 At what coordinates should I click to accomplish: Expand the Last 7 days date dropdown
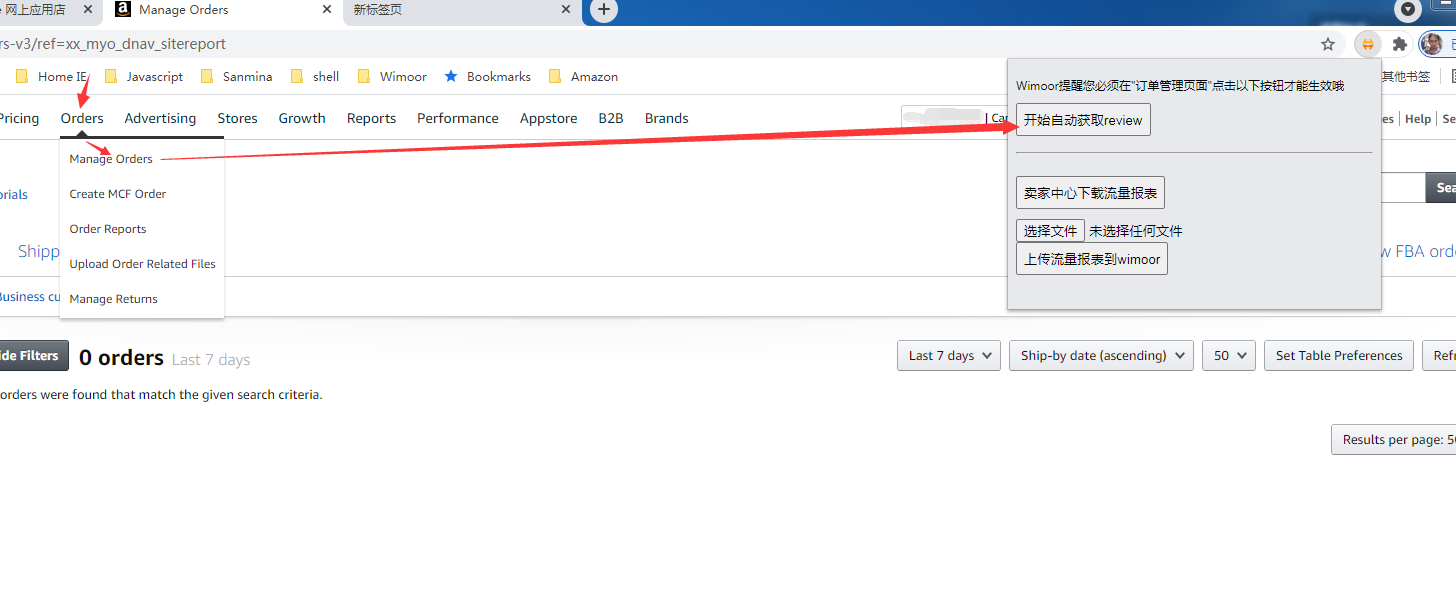[949, 356]
